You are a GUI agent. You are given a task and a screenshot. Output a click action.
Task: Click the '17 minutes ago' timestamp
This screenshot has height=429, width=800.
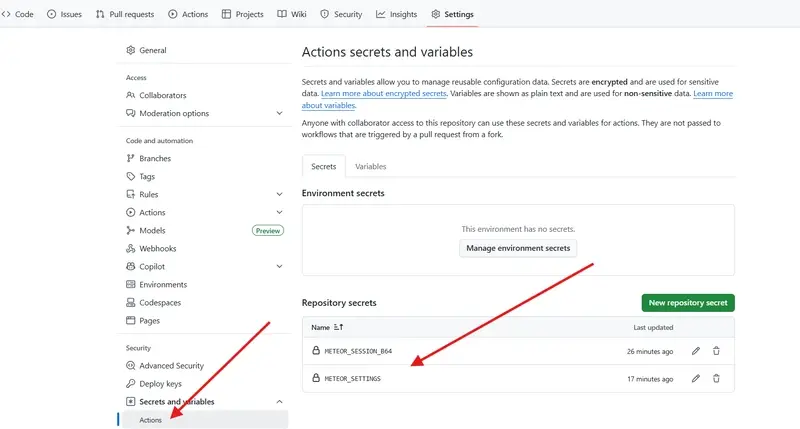coord(650,378)
